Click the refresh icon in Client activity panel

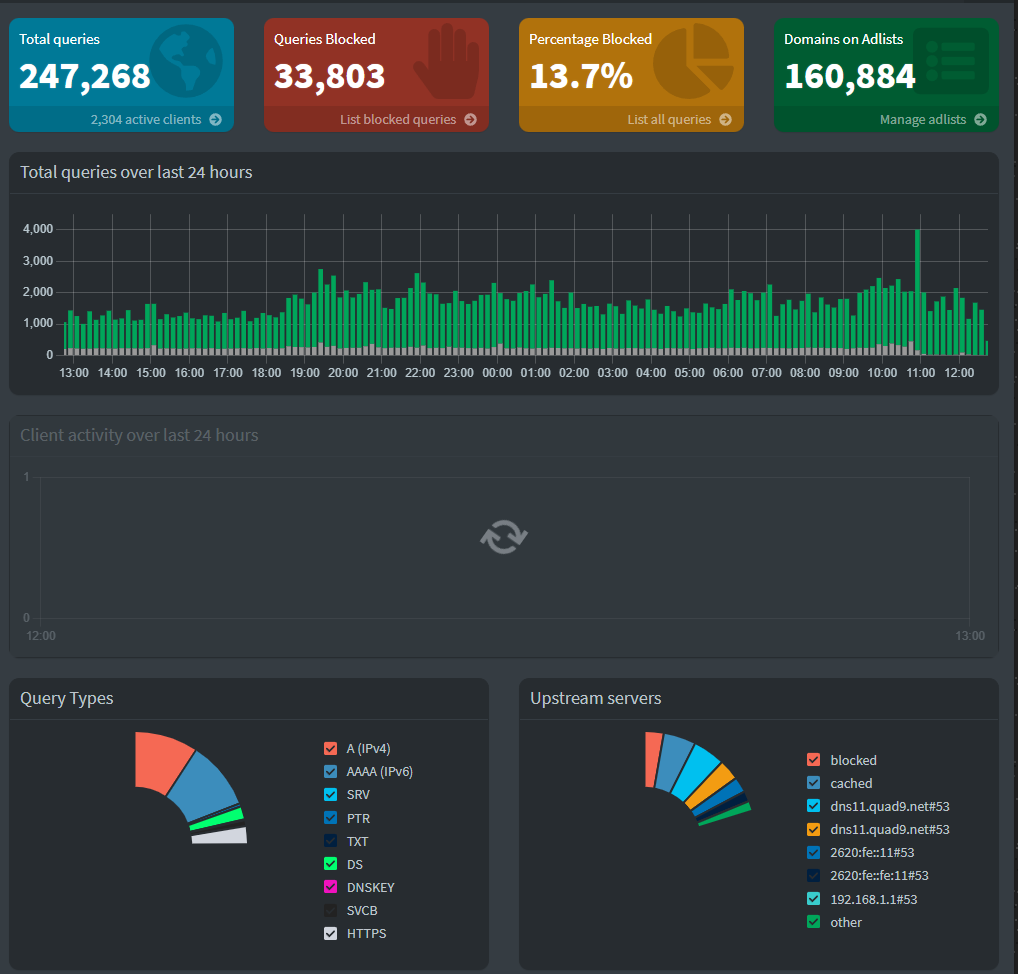503,537
